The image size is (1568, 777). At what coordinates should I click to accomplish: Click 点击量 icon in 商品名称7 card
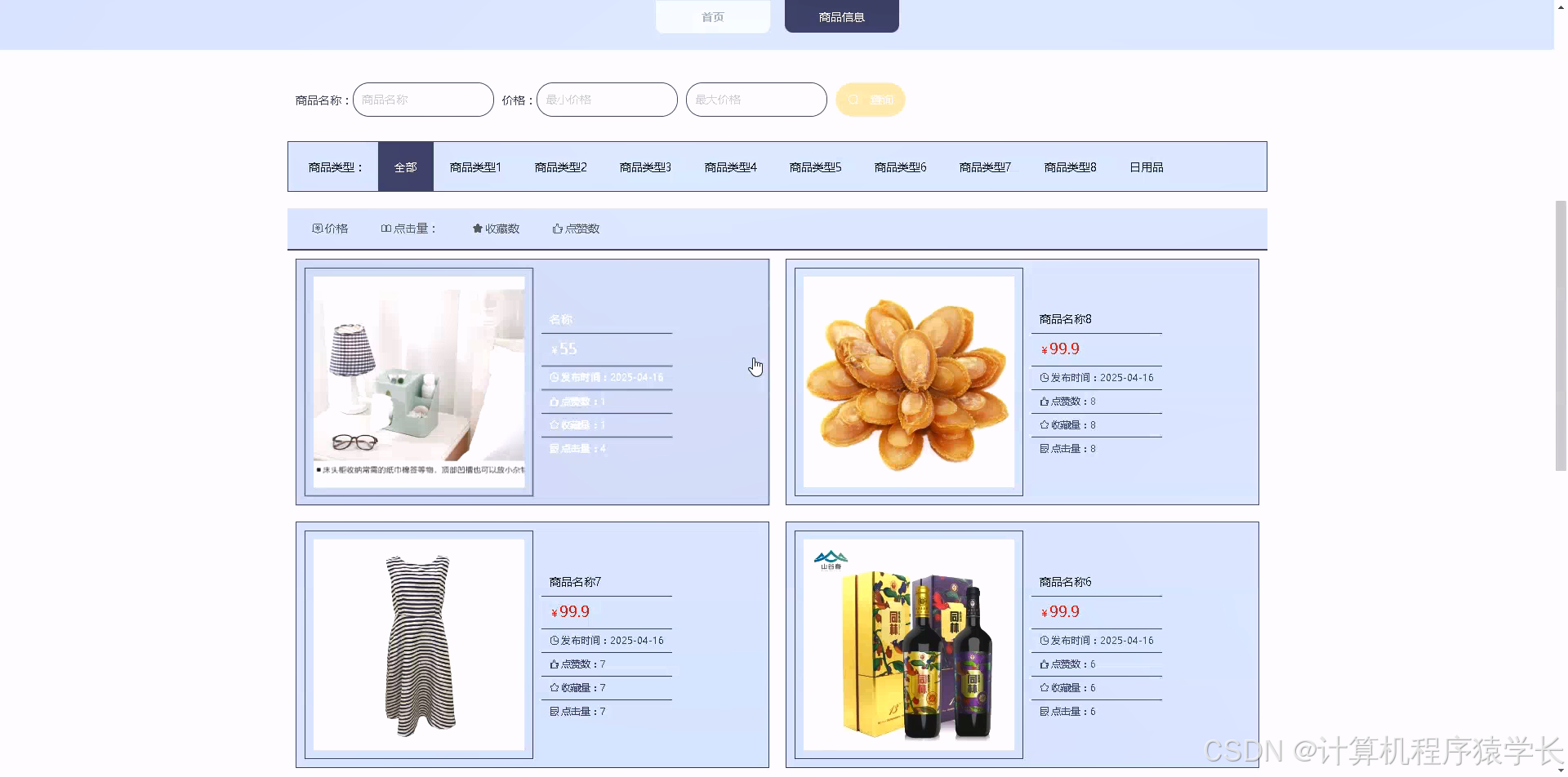tap(554, 712)
